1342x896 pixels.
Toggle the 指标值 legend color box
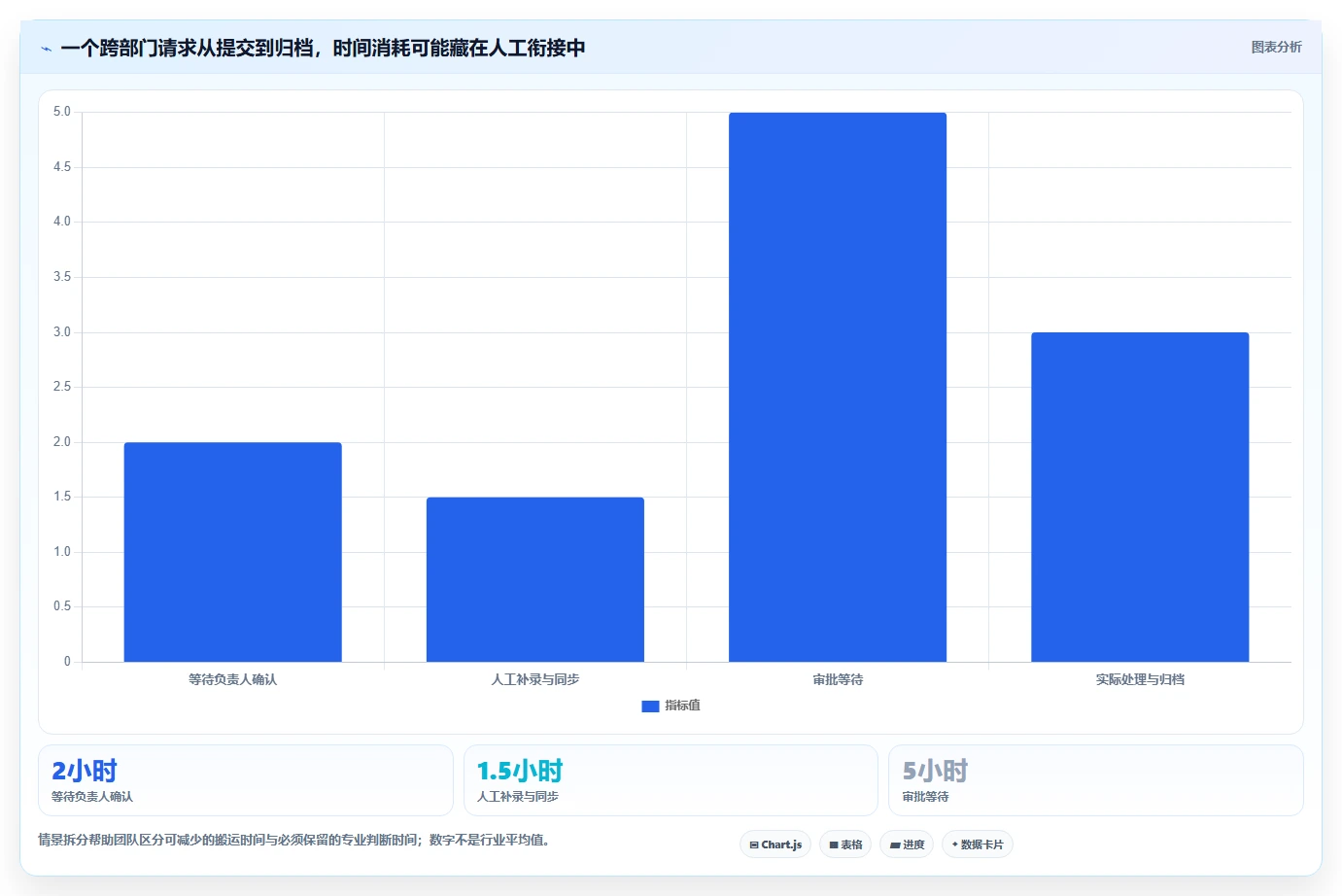(650, 706)
